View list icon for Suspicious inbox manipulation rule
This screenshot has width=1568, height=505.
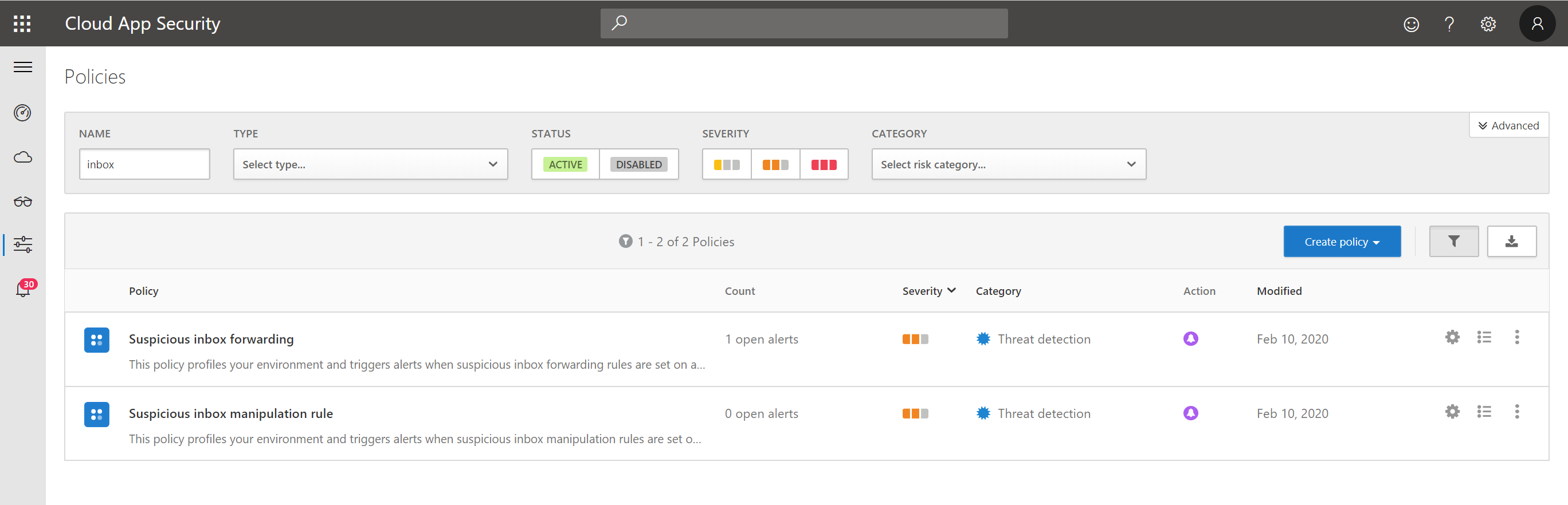point(1483,411)
